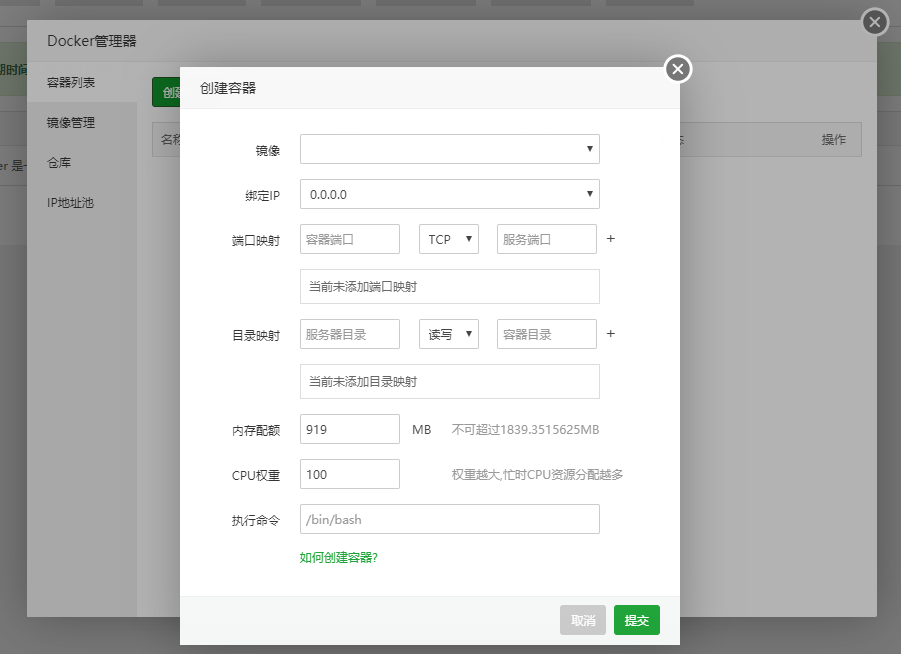Click the 执行命令 /bin/bash field

pos(449,519)
